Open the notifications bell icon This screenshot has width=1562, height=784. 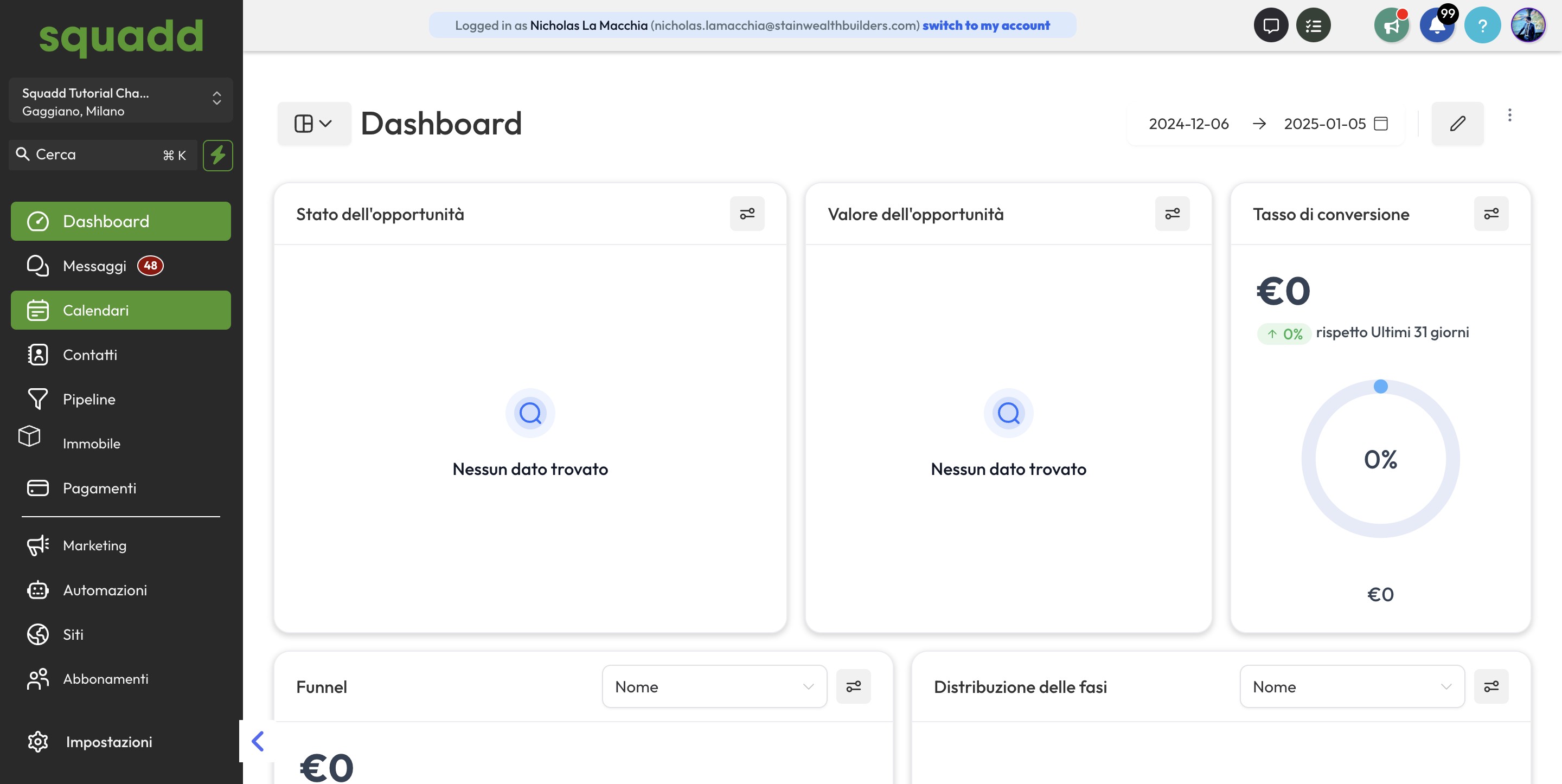(x=1437, y=25)
